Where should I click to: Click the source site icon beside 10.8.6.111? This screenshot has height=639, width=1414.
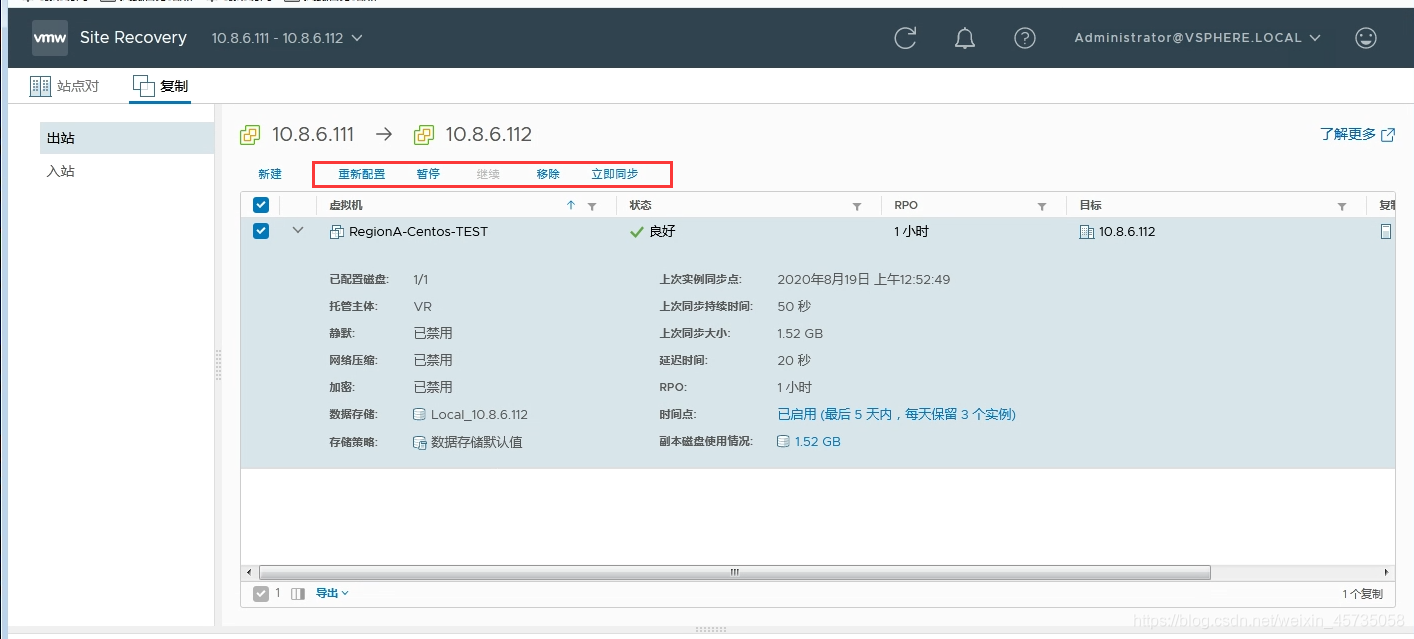pyautogui.click(x=250, y=135)
